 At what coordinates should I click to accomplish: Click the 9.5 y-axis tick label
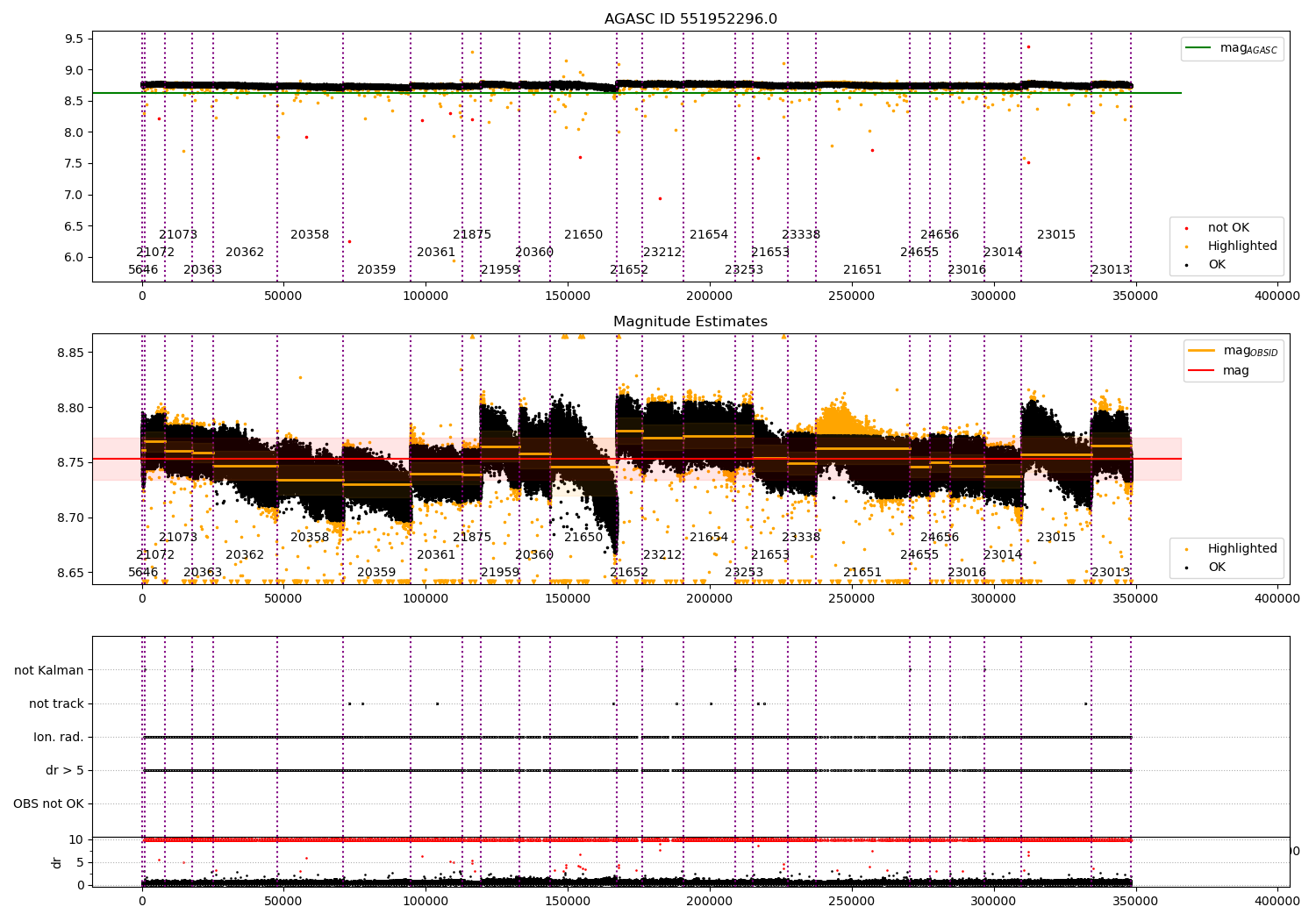tap(74, 39)
